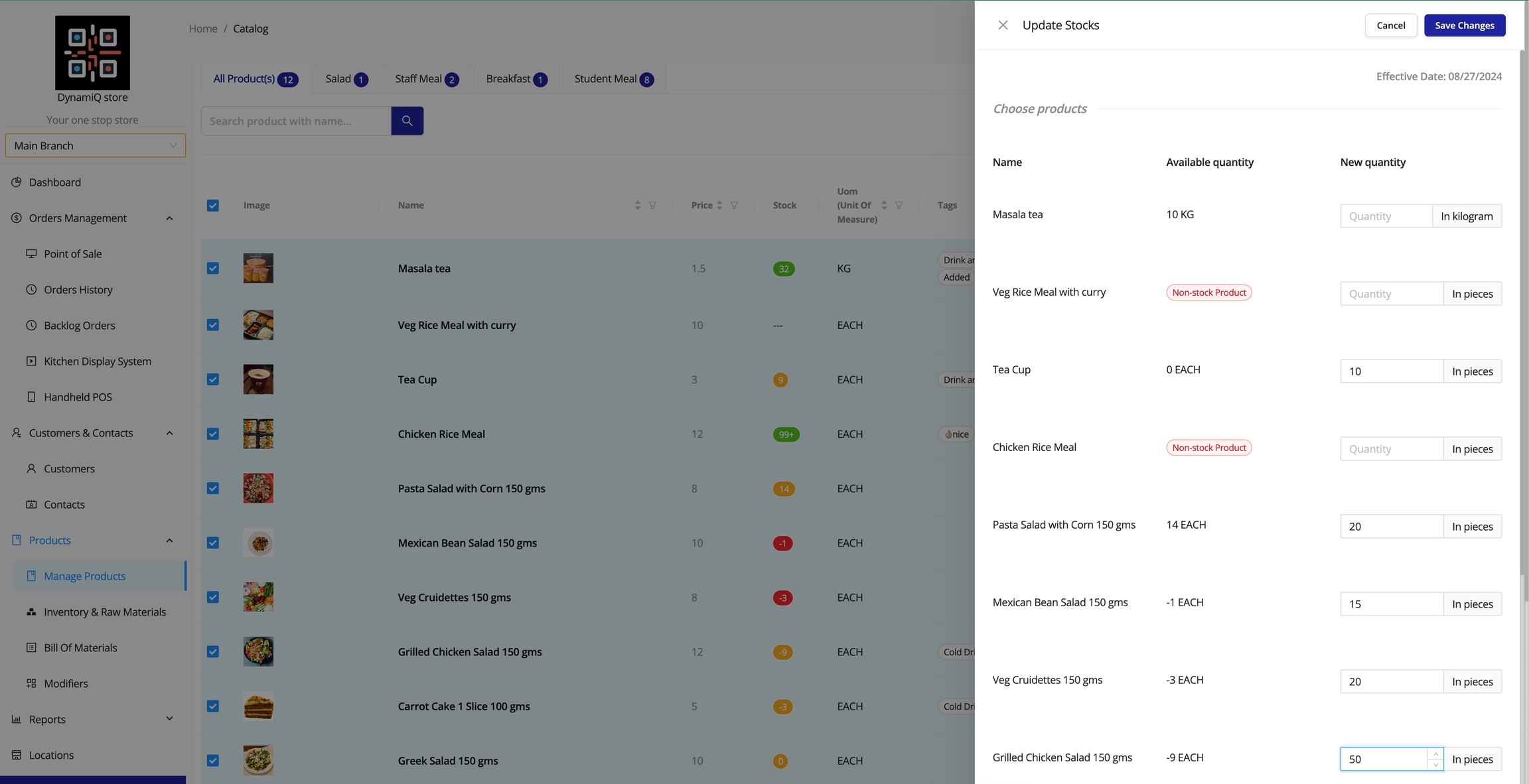Switch to the Student Meal tab
This screenshot has height=784, width=1529.
click(x=613, y=79)
